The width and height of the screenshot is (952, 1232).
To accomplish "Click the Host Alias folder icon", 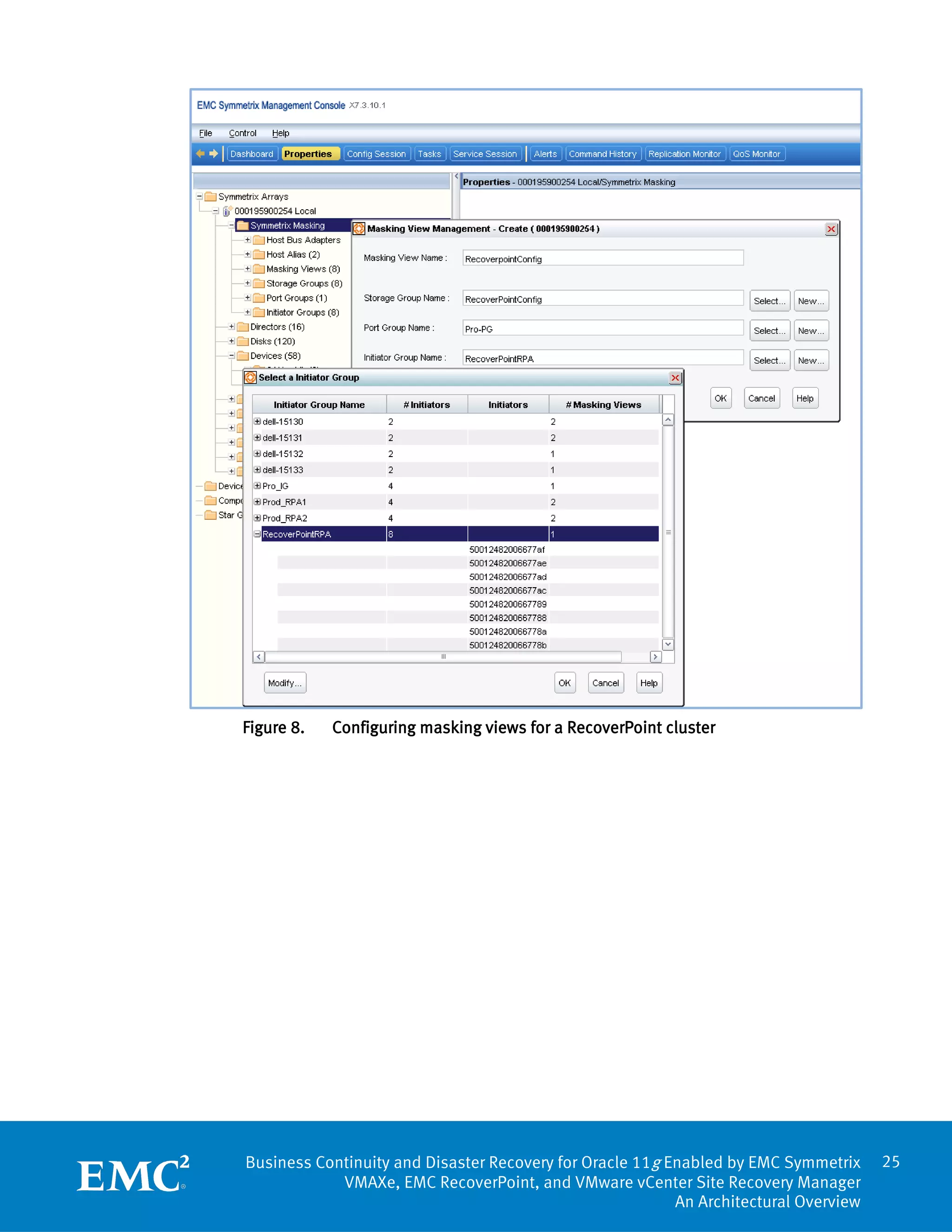I will point(259,254).
